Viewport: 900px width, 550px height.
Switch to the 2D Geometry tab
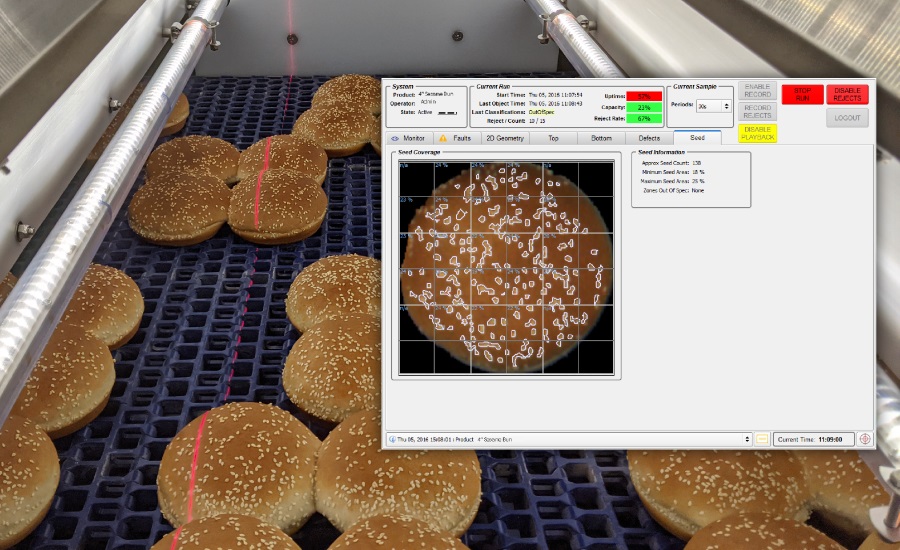pyautogui.click(x=504, y=138)
